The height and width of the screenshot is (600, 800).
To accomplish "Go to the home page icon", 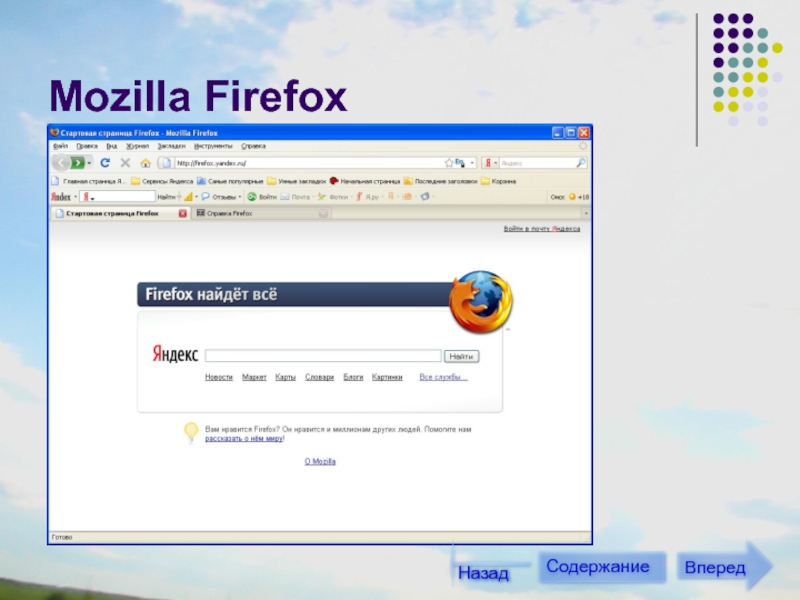I will 145,163.
